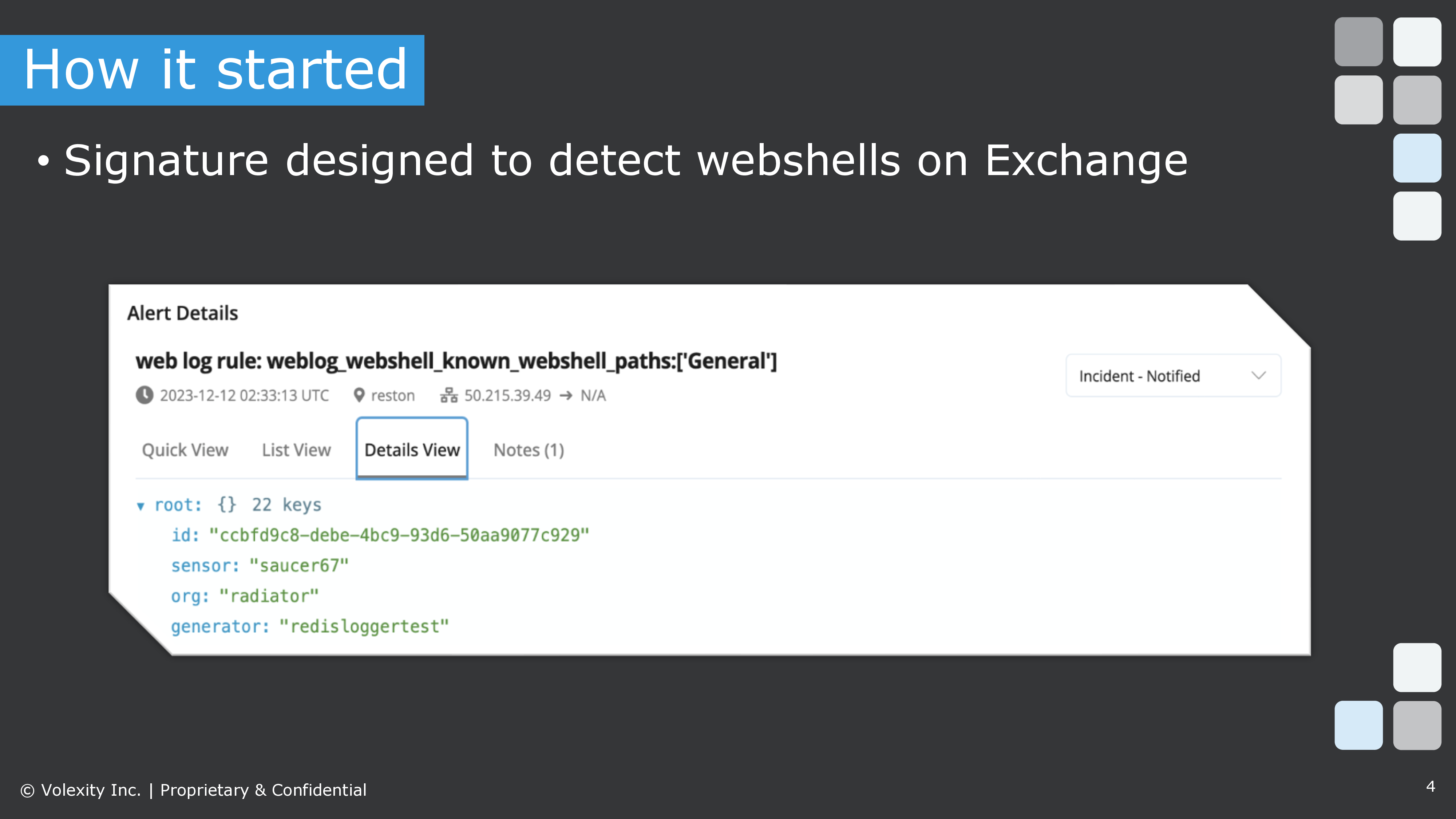Select the generator redisloggertest entry
This screenshot has width=1456, height=819.
click(310, 626)
